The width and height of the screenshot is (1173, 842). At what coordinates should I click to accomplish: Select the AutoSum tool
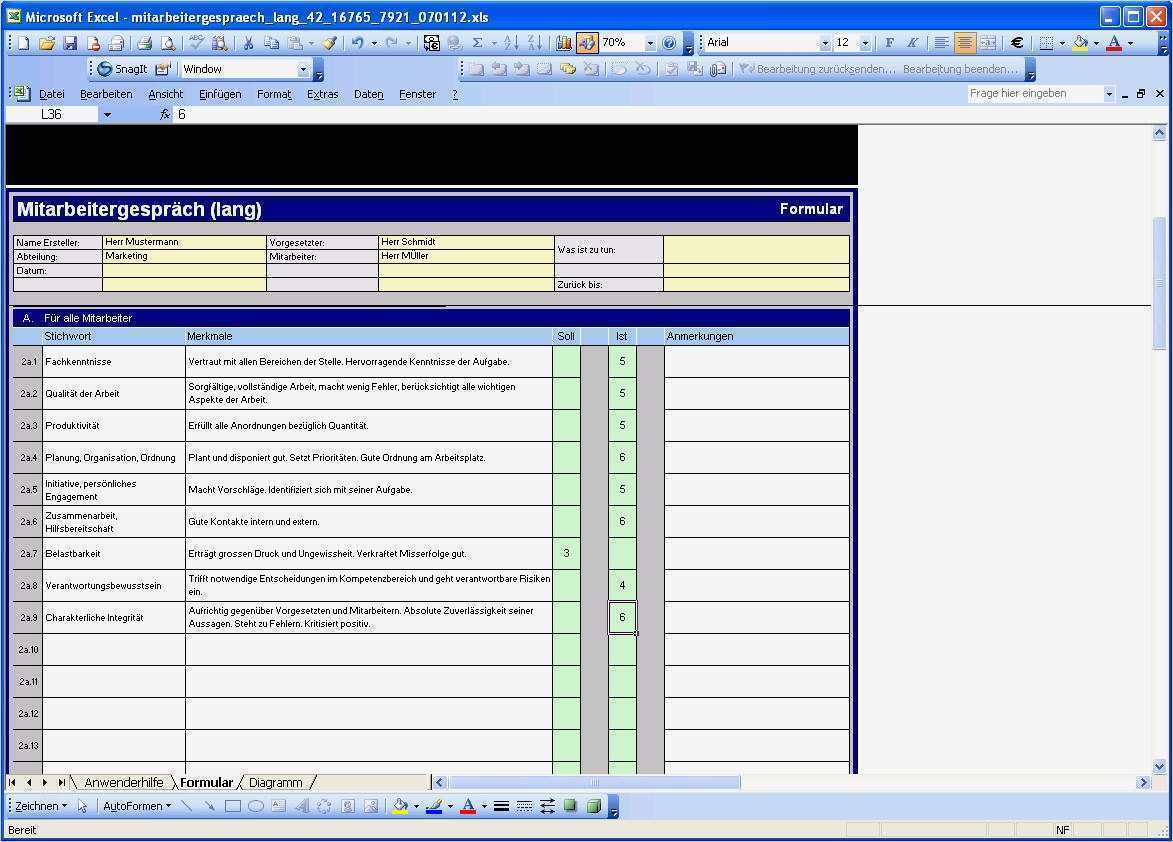point(478,42)
